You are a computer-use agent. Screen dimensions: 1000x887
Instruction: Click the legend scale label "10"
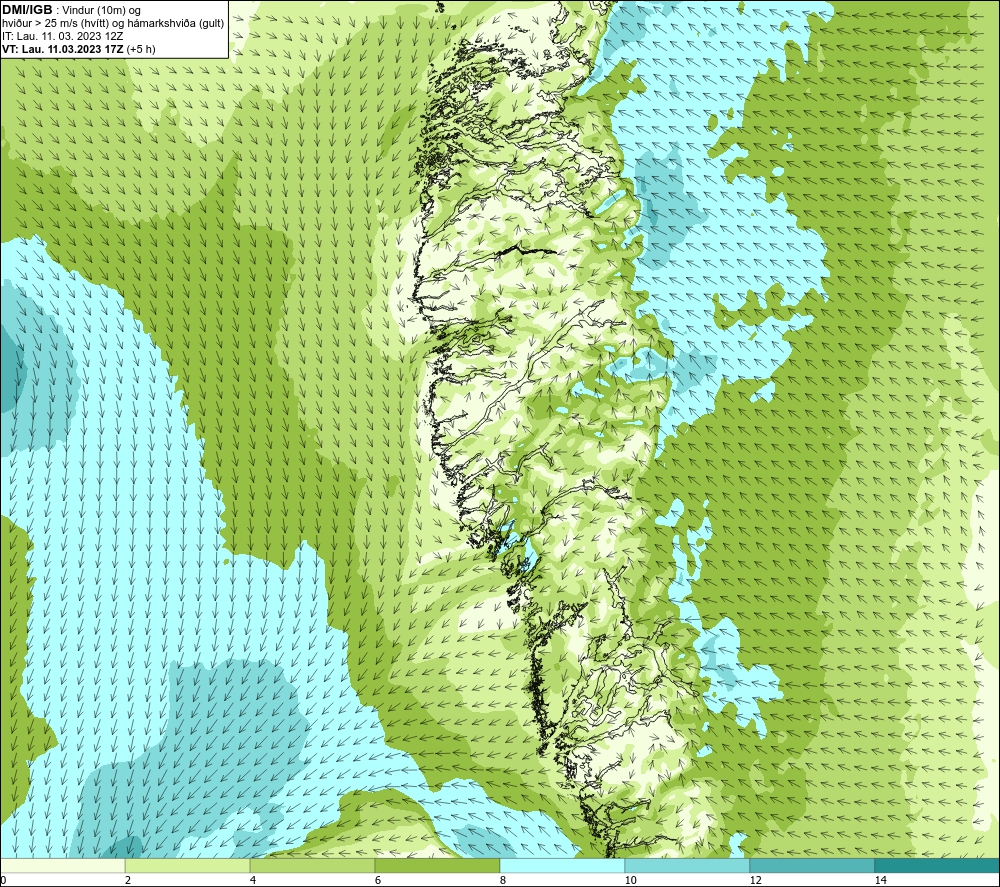(x=630, y=880)
